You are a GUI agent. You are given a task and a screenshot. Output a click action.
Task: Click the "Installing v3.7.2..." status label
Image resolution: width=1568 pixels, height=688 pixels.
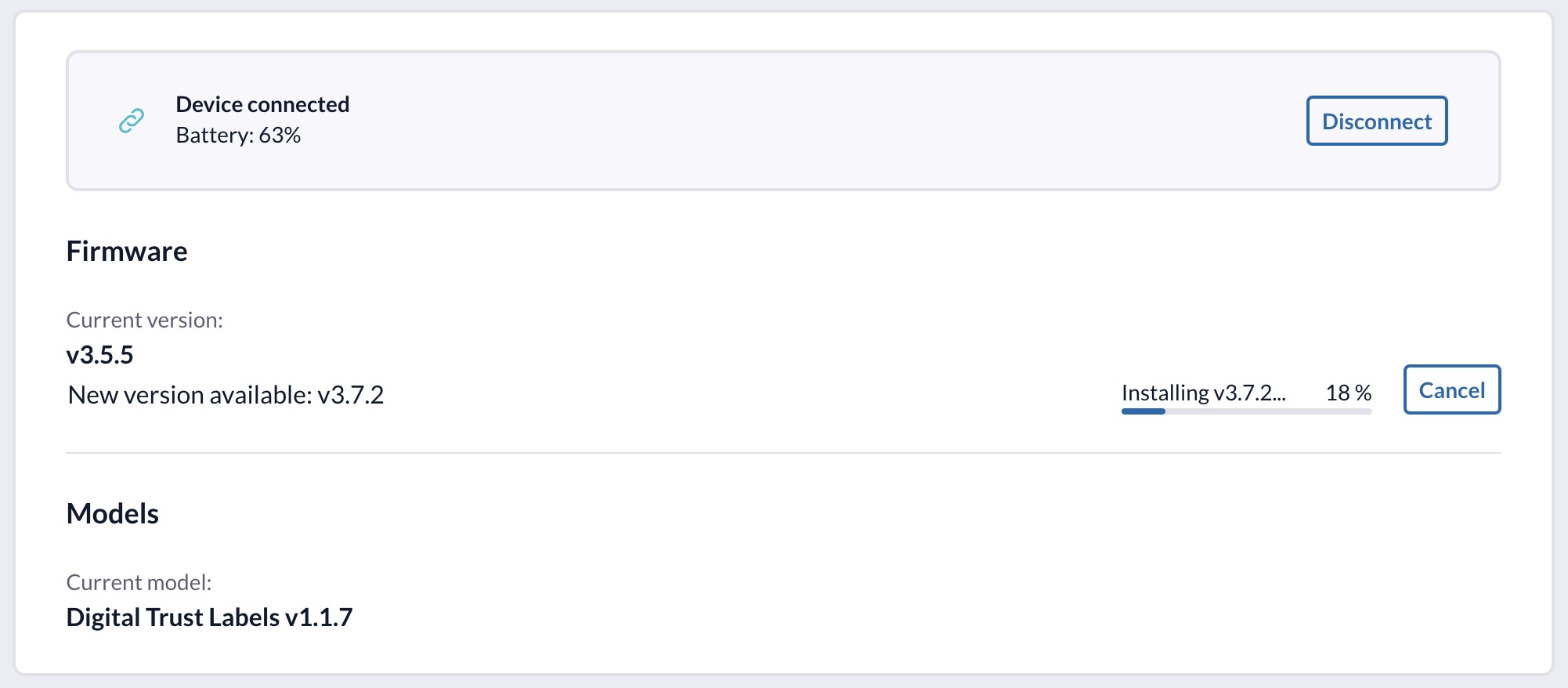(1203, 393)
